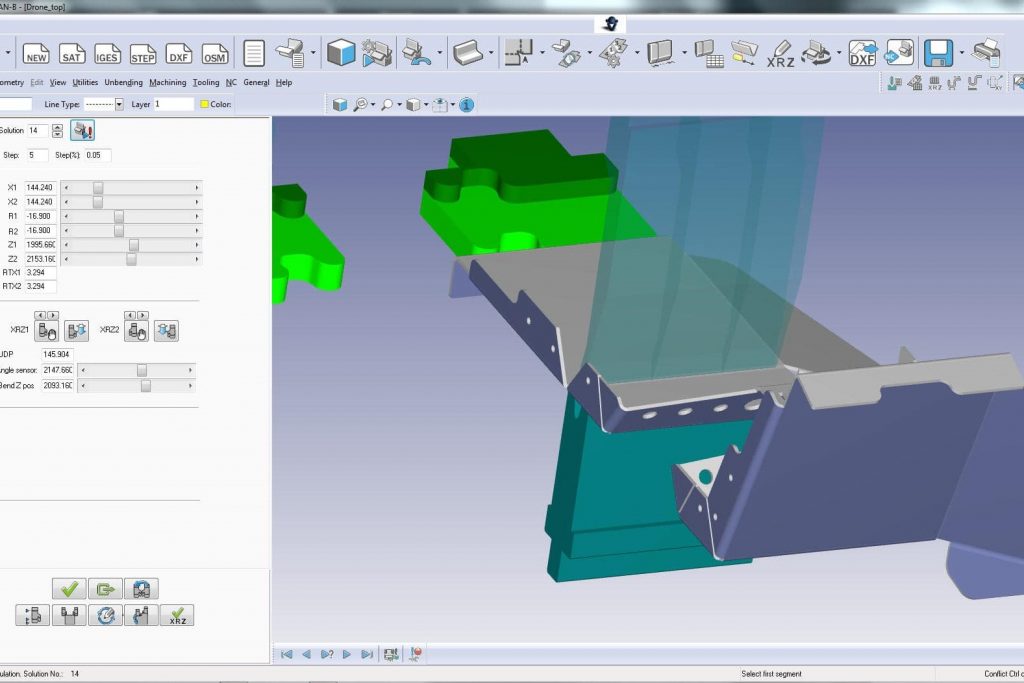The width and height of the screenshot is (1024, 683).
Task: Click the UDP value field
Action: point(57,354)
